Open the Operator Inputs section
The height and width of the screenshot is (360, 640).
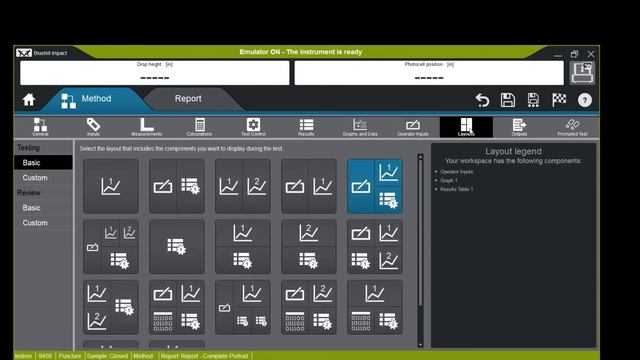click(413, 127)
